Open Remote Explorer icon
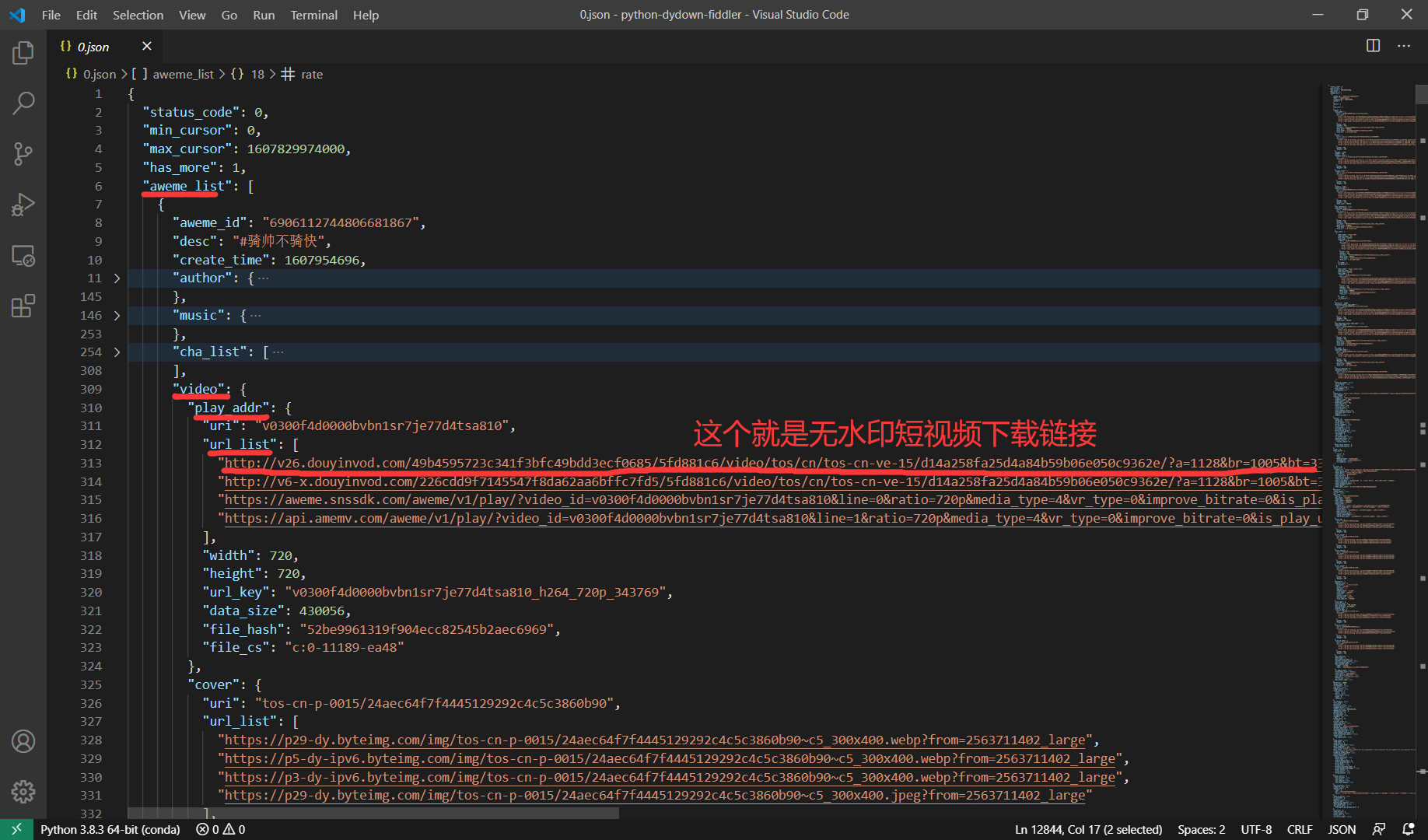This screenshot has width=1428, height=840. [23, 255]
